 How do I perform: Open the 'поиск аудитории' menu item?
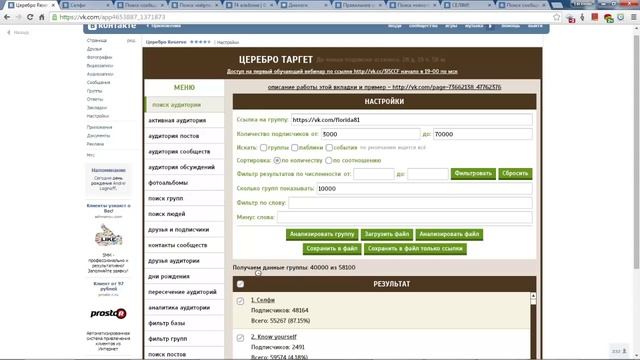click(x=184, y=105)
